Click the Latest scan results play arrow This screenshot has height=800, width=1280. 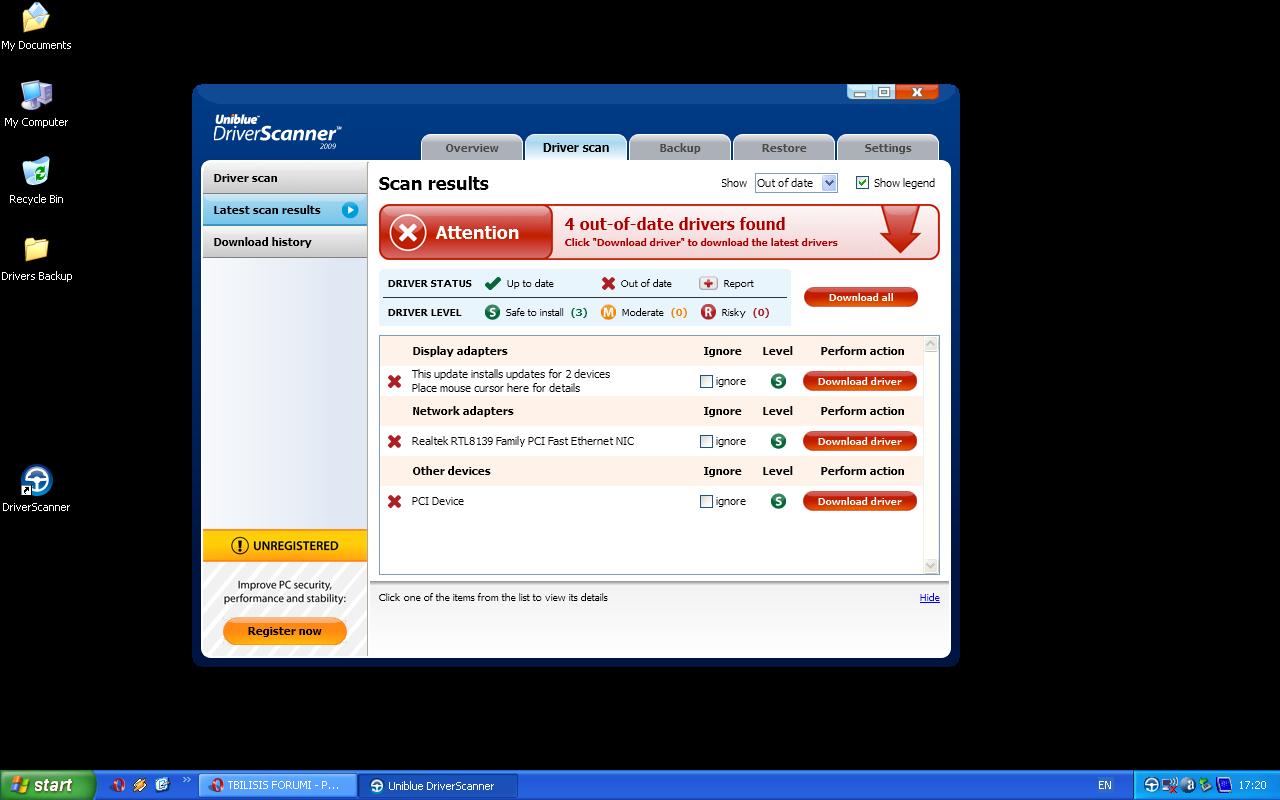tap(350, 210)
